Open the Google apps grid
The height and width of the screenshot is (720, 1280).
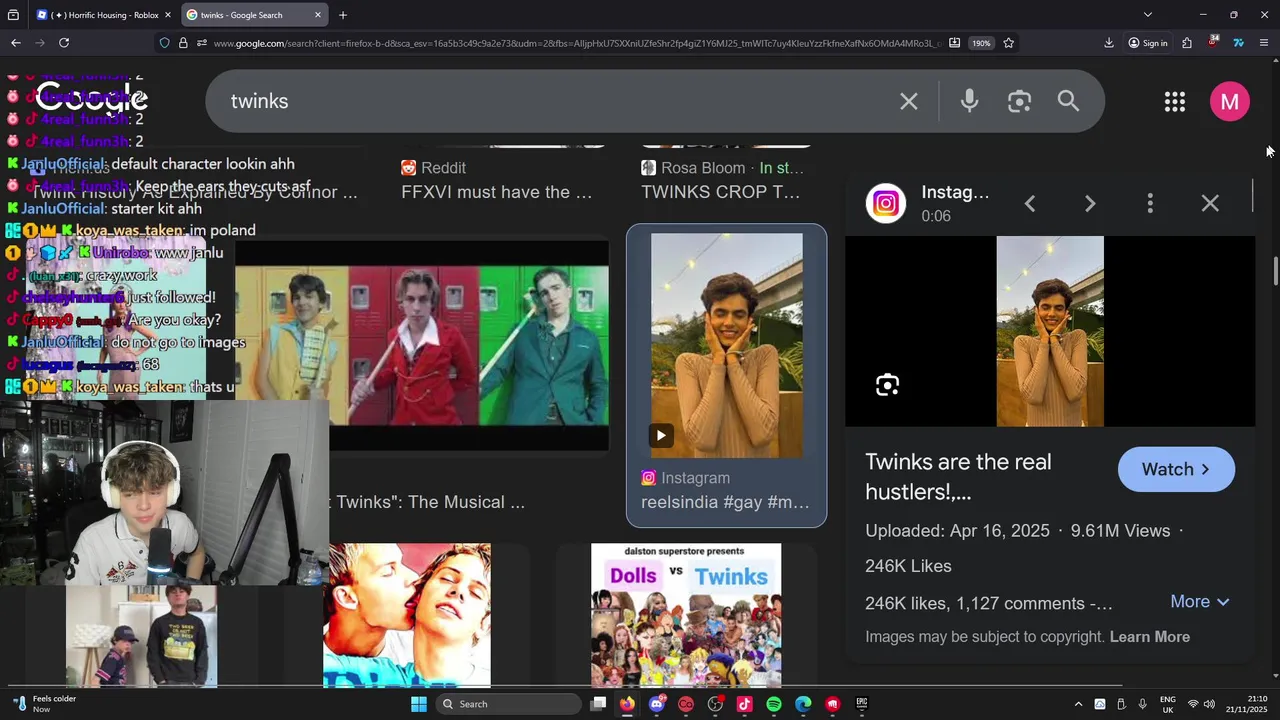click(x=1175, y=101)
